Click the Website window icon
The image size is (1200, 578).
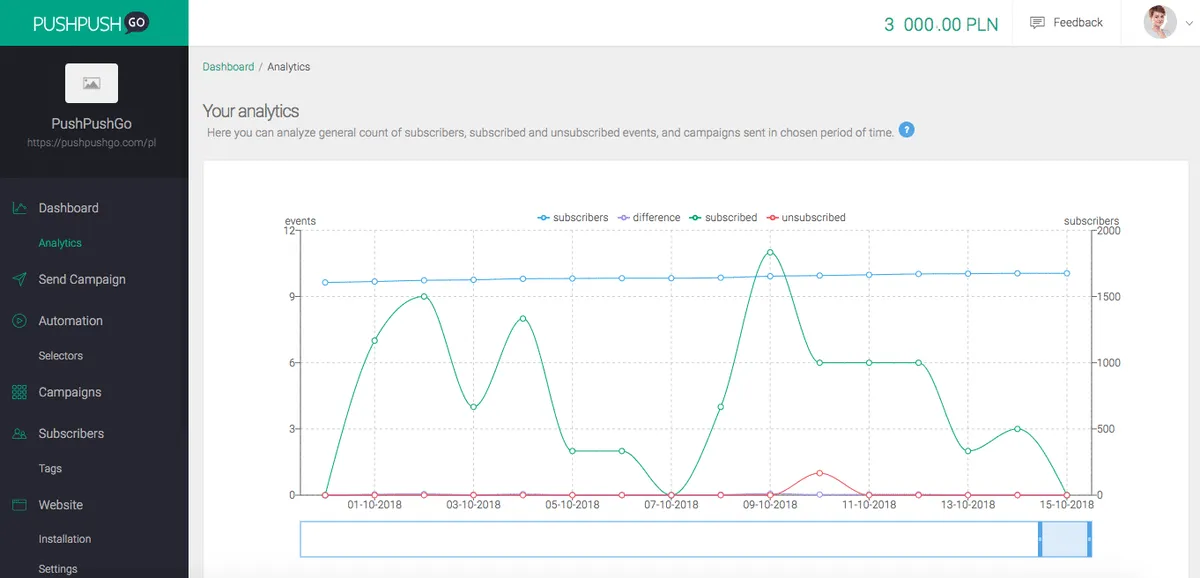19,505
